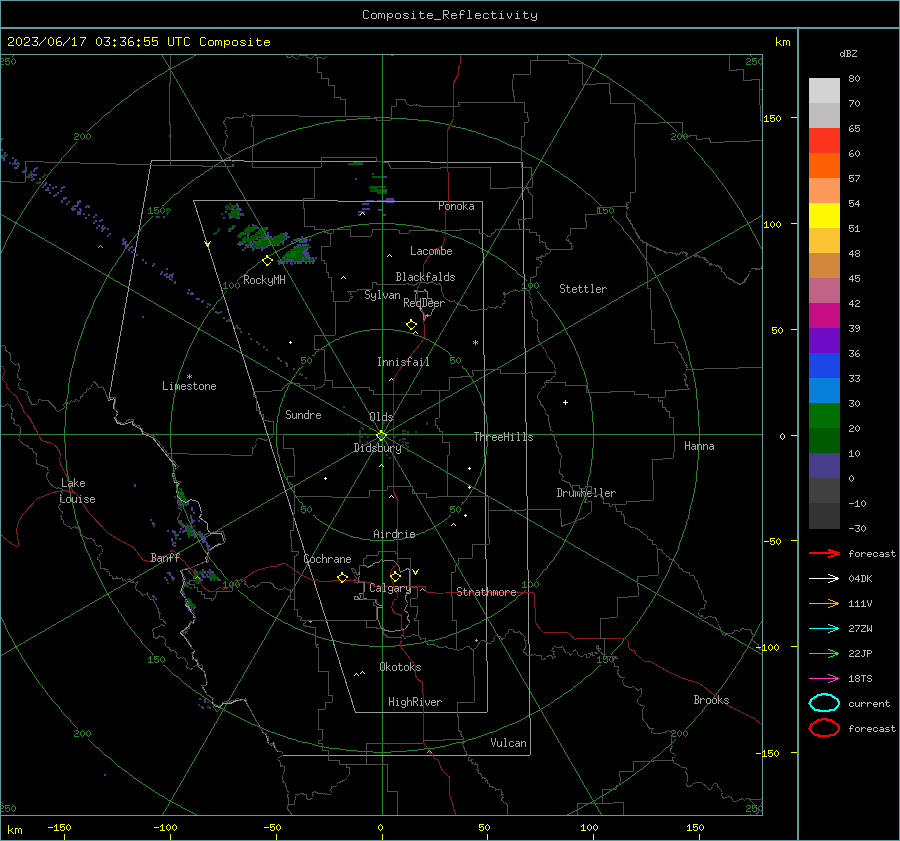The height and width of the screenshot is (841, 900).
Task: Select the white plus marker west of Hanna
Action: click(x=565, y=402)
